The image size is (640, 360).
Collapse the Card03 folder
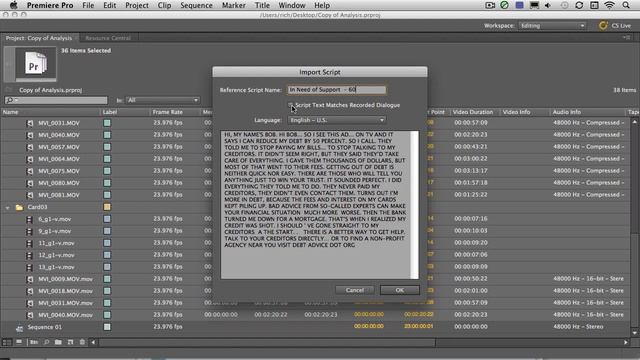[7, 207]
